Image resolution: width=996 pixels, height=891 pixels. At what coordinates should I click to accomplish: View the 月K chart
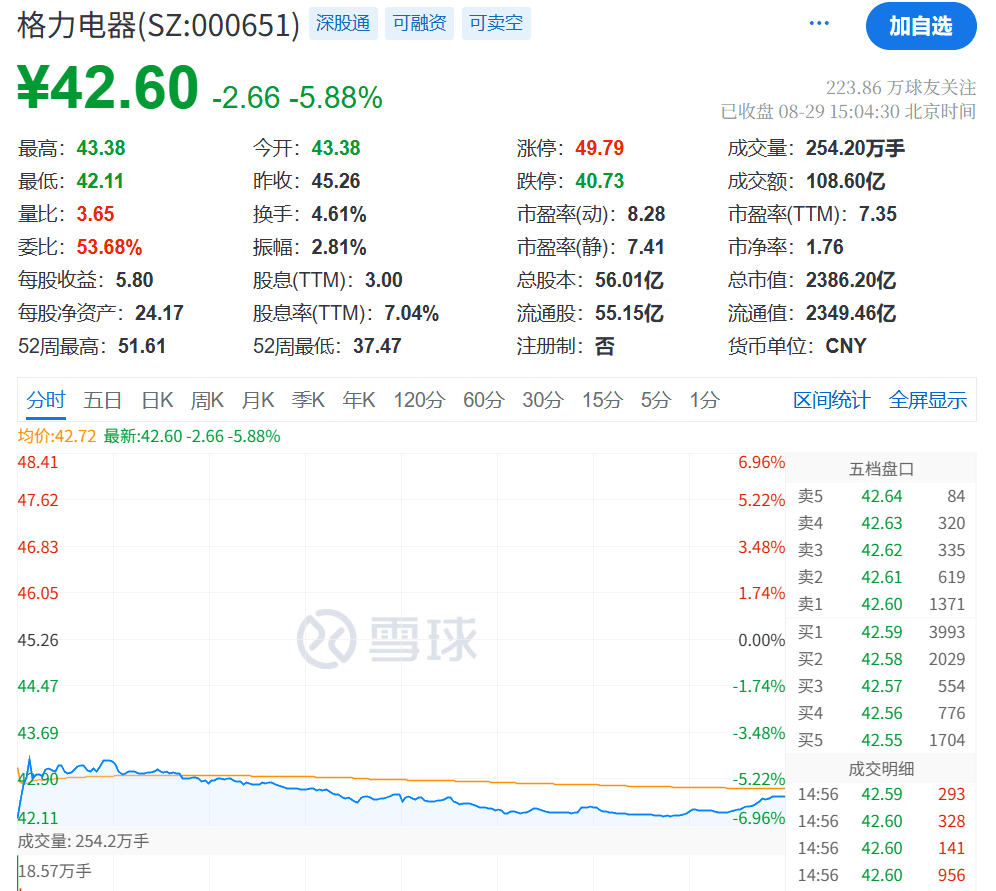[x=257, y=399]
